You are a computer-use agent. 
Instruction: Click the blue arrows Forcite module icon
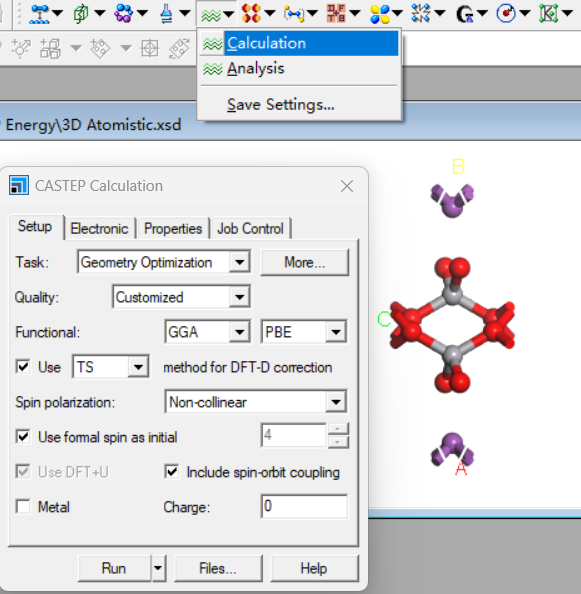click(421, 14)
